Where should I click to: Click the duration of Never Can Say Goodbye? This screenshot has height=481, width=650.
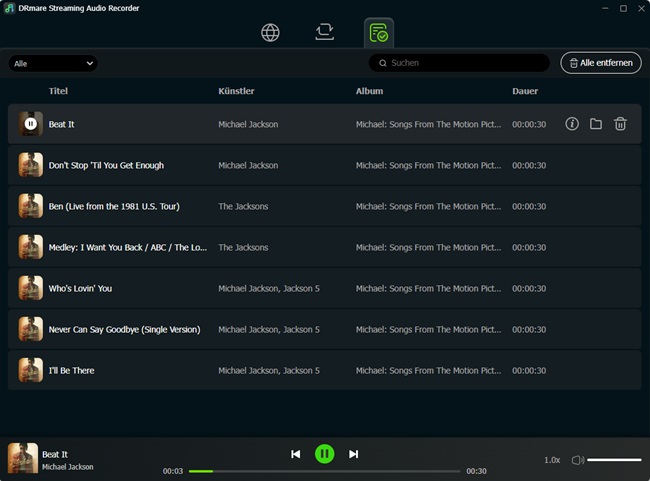tap(529, 329)
